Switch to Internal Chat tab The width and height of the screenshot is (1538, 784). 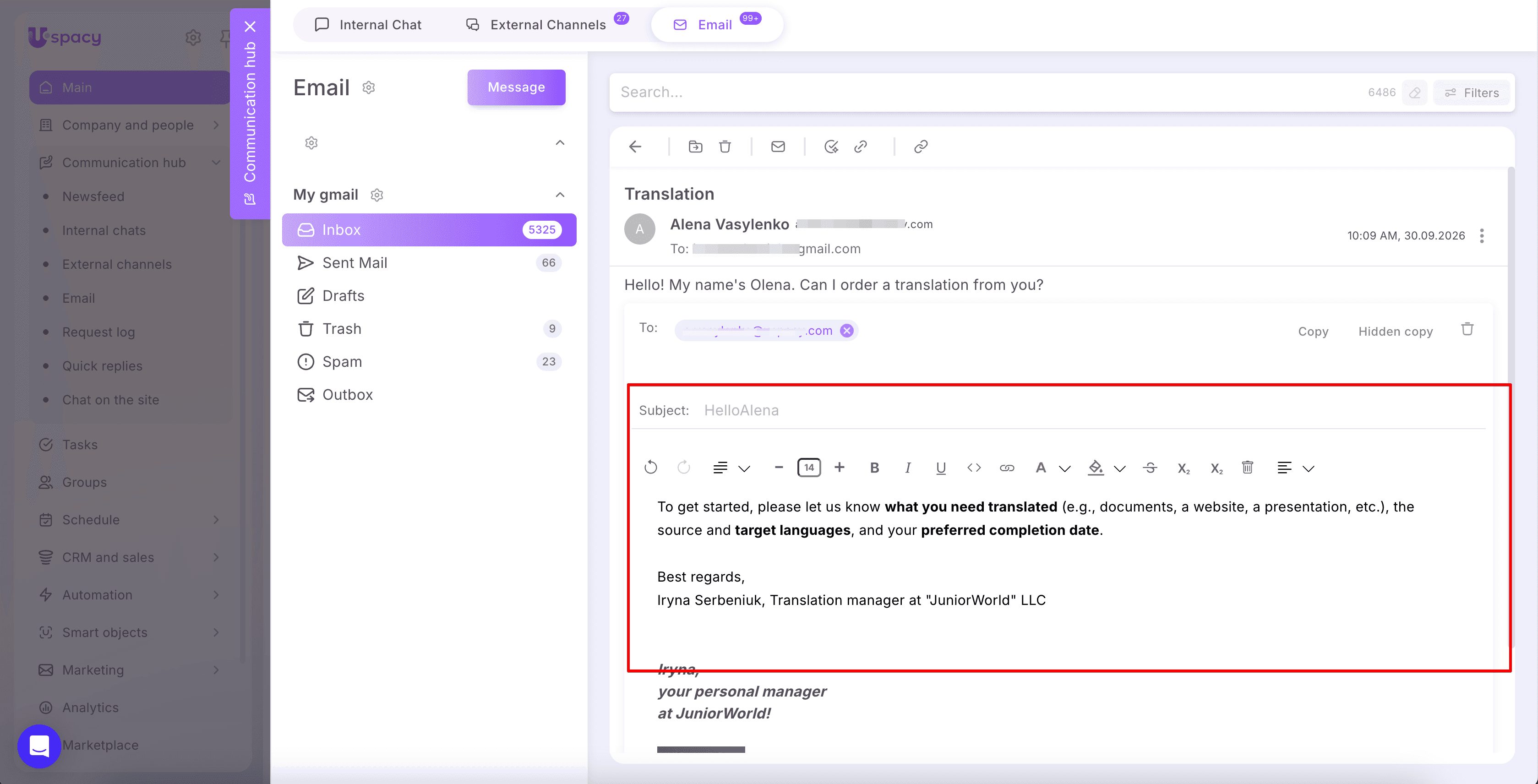point(368,24)
